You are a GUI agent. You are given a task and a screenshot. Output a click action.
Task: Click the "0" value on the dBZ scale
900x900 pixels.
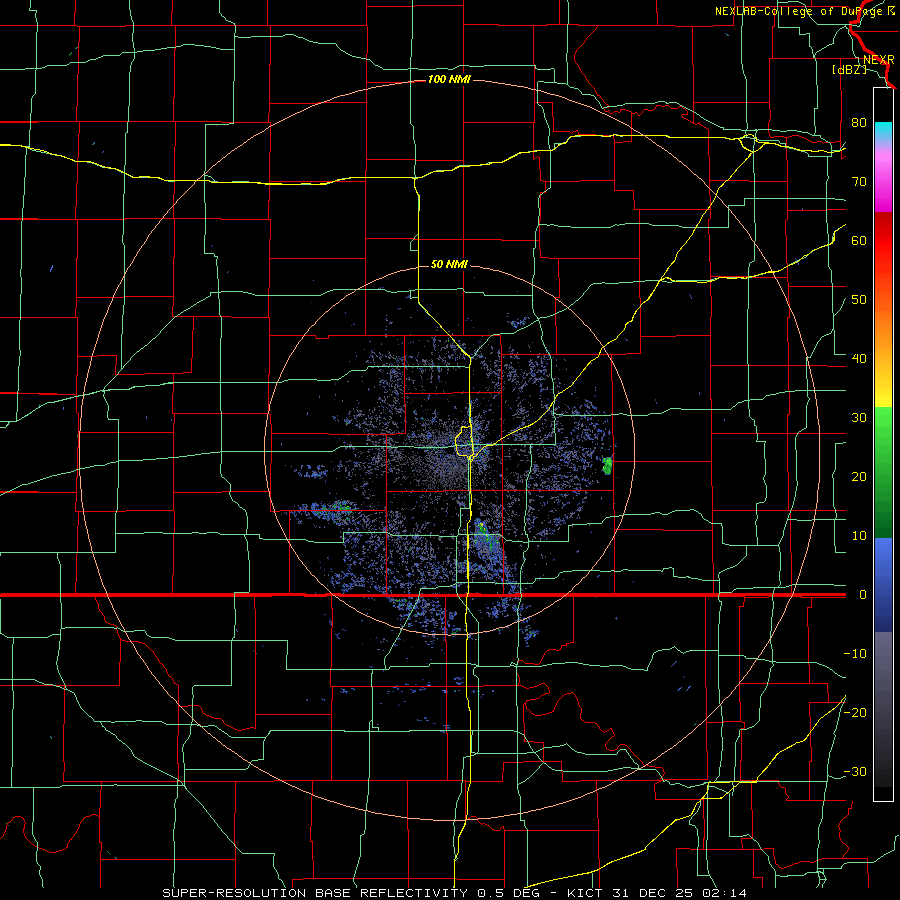(x=862, y=595)
